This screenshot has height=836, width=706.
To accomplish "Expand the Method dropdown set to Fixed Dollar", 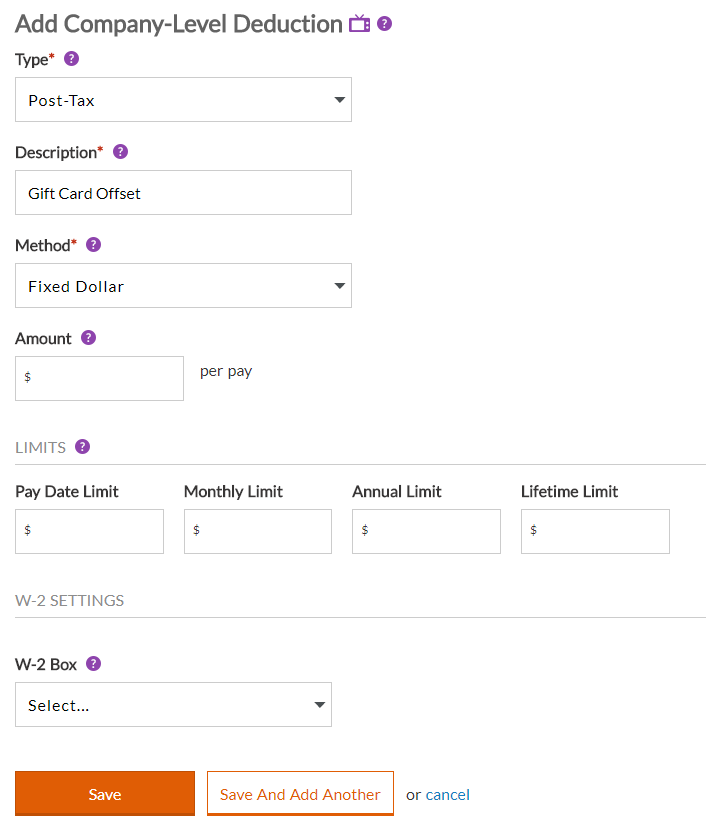I will pos(183,285).
